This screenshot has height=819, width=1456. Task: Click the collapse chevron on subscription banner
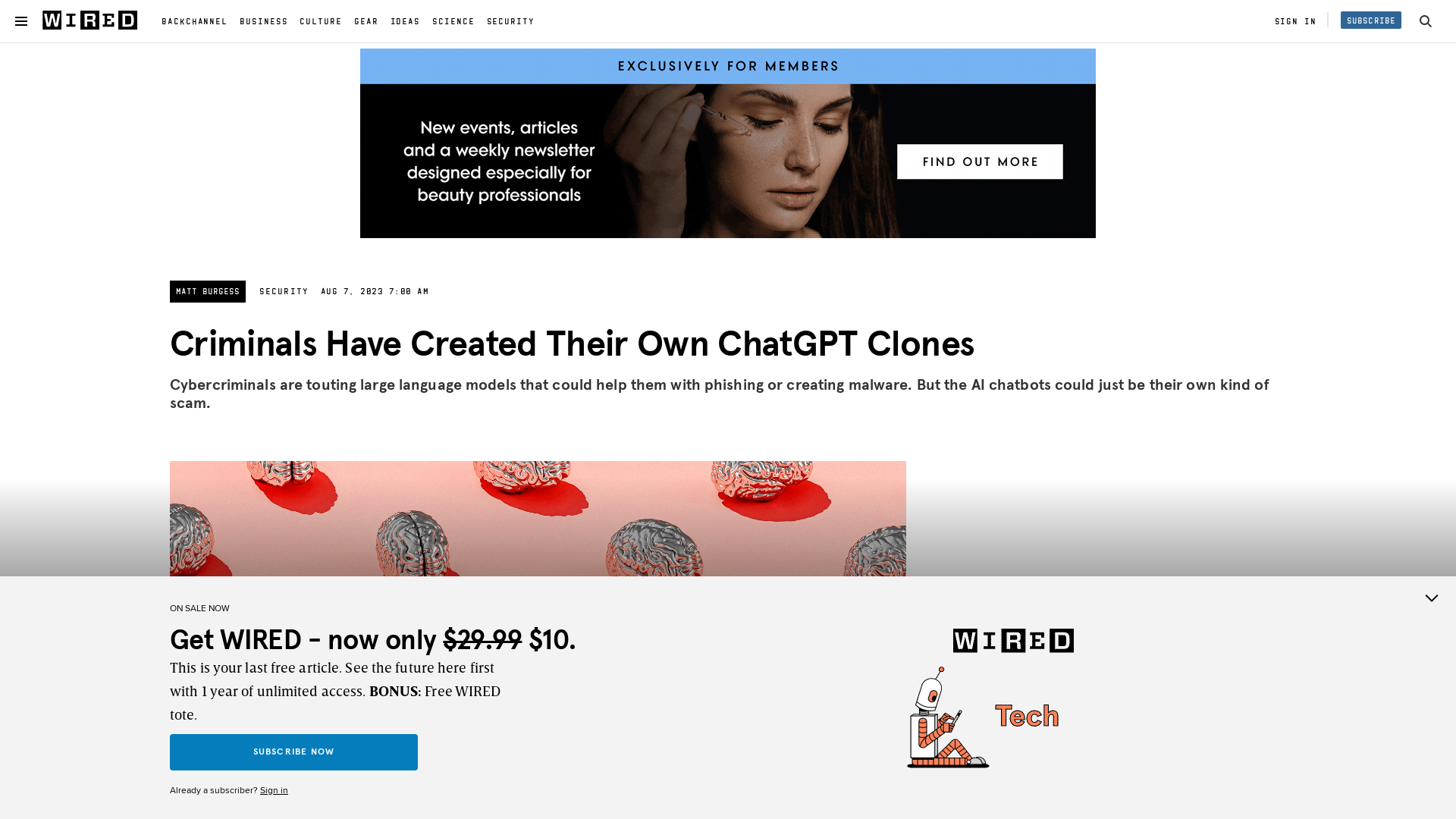1432,598
